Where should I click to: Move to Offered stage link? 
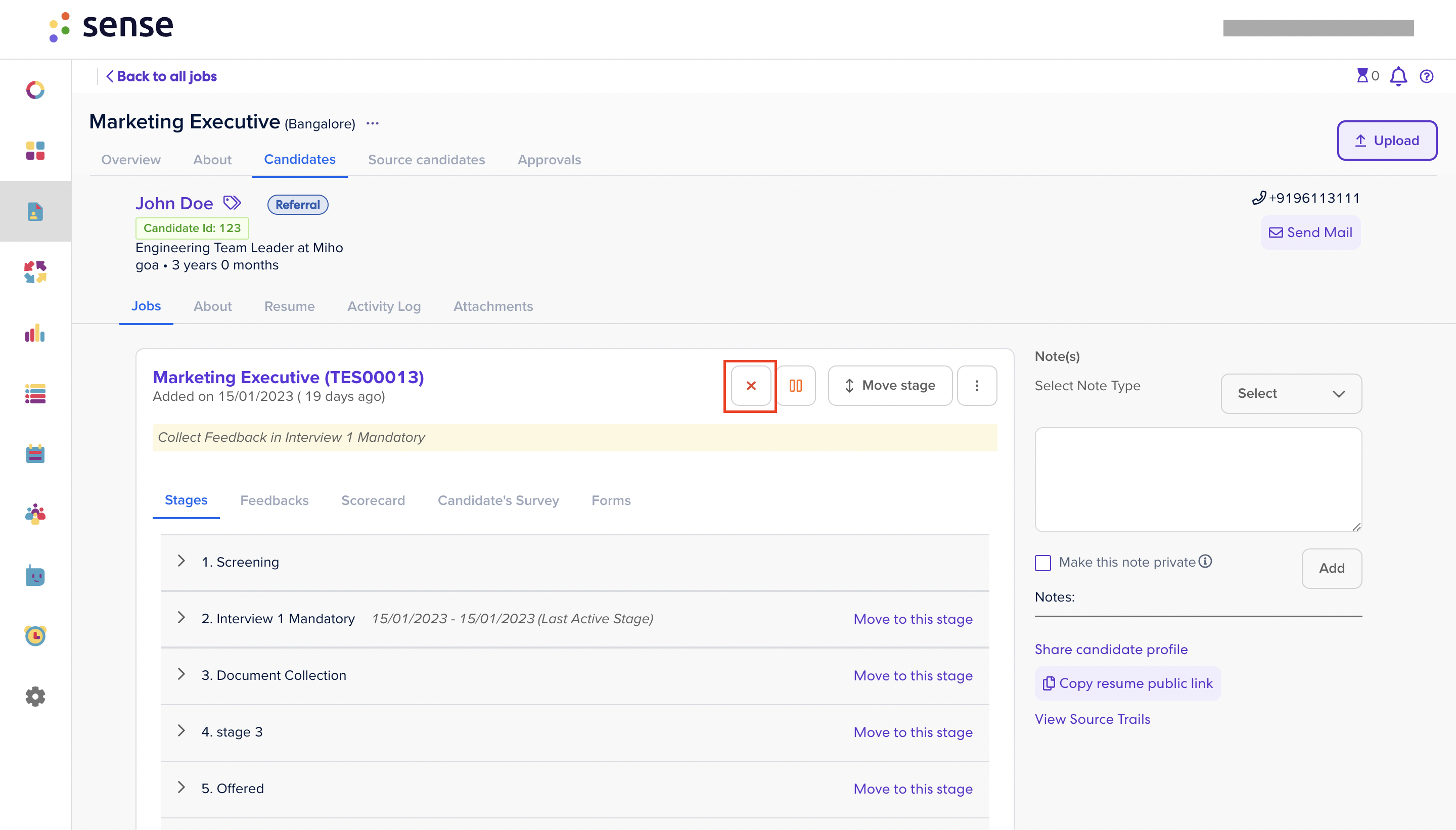click(913, 789)
